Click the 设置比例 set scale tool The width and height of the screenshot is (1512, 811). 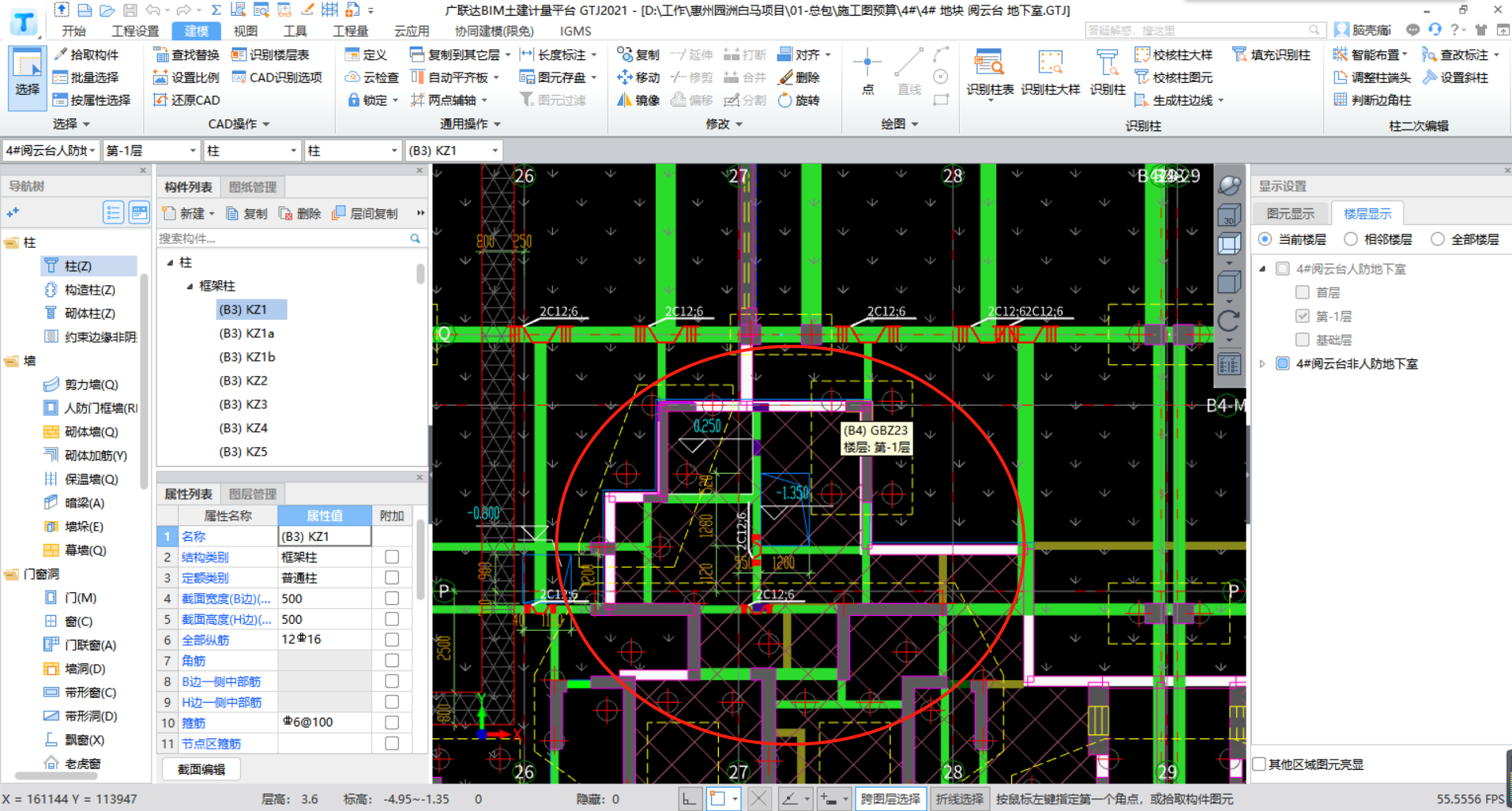pyautogui.click(x=186, y=77)
